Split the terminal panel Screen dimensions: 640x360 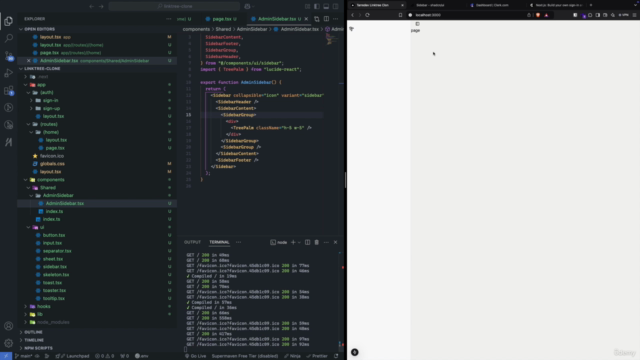(307, 242)
